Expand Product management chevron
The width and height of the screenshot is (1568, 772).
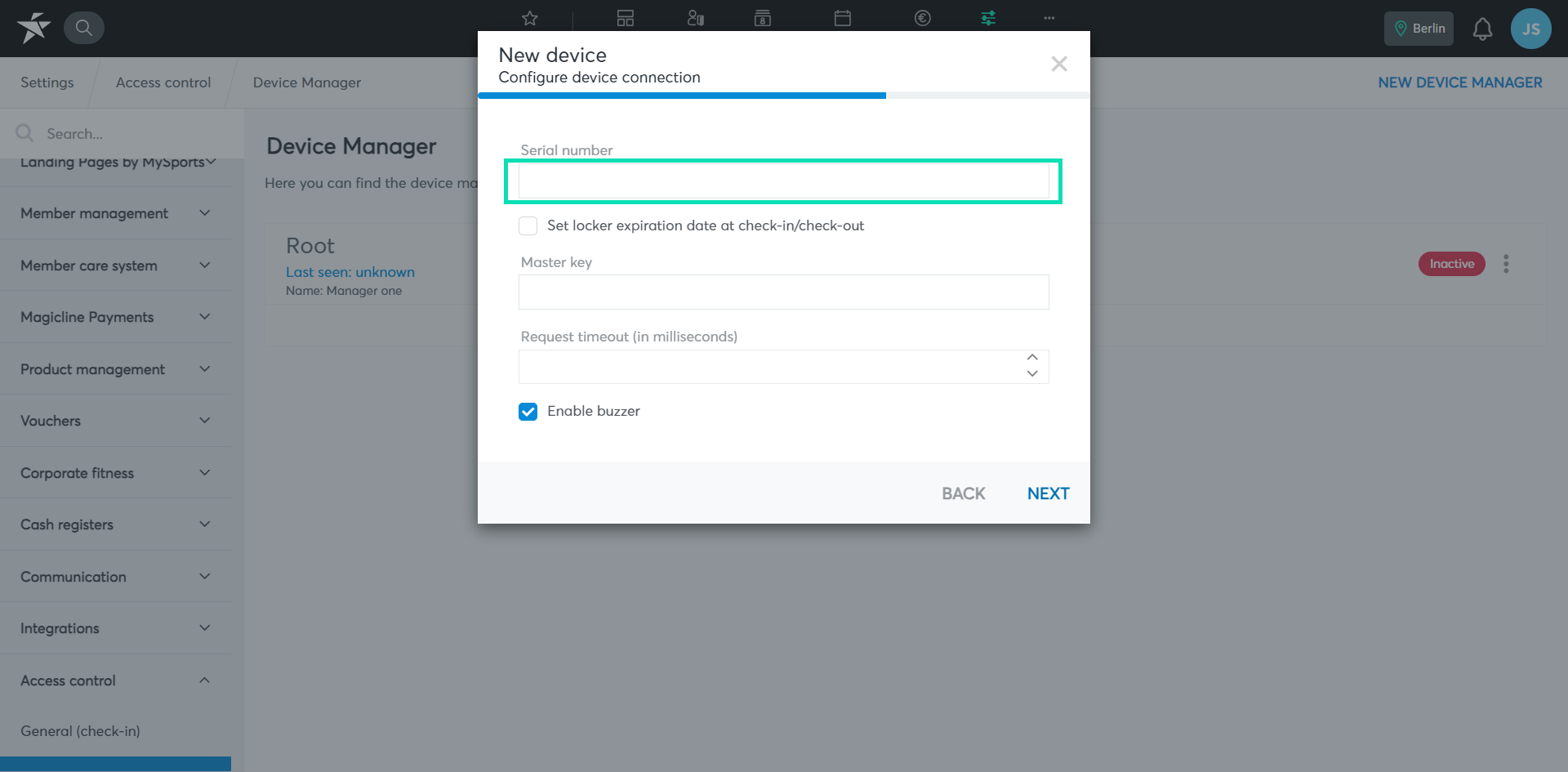(205, 369)
